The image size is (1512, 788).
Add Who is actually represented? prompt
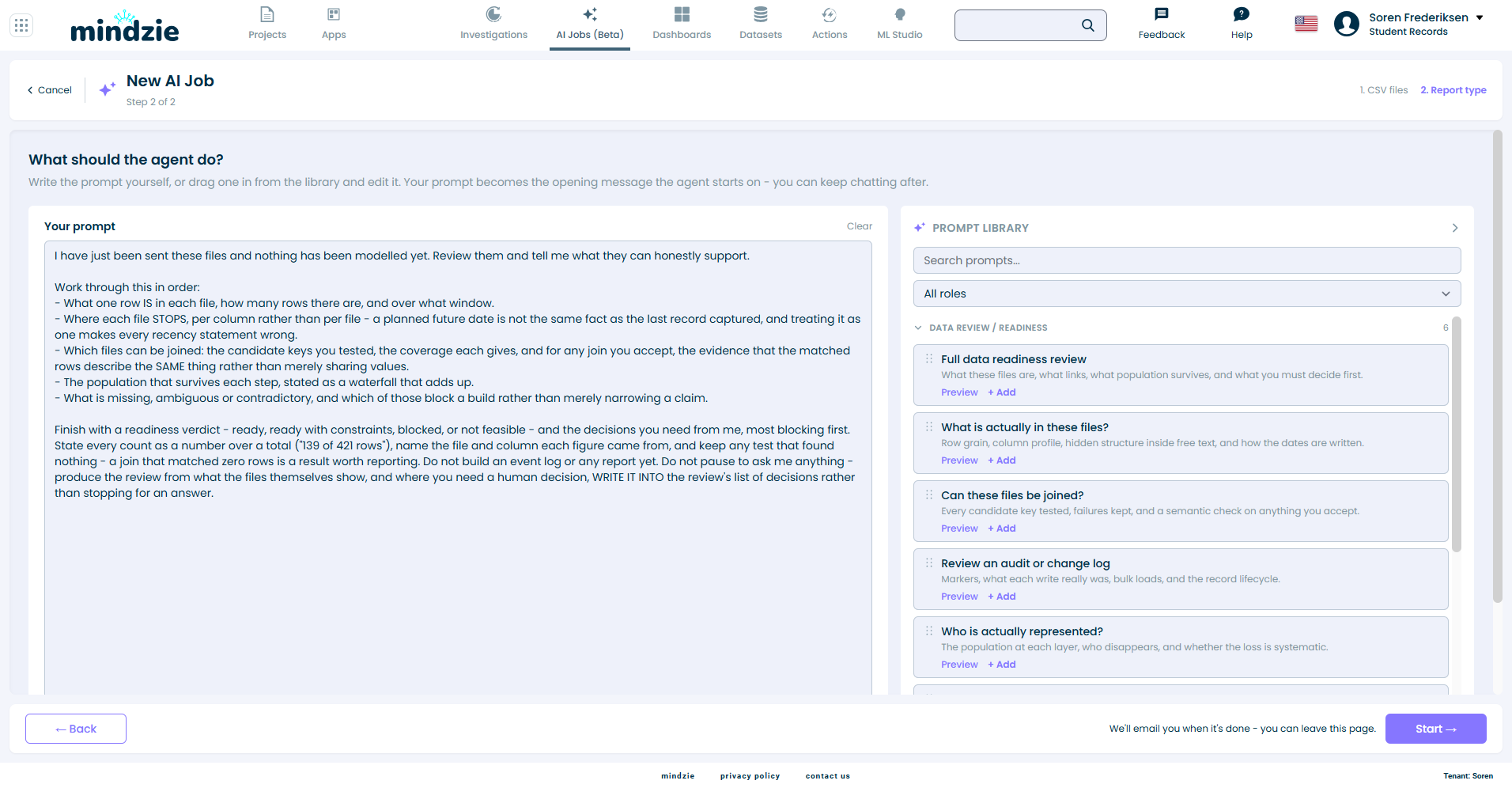click(x=1002, y=665)
